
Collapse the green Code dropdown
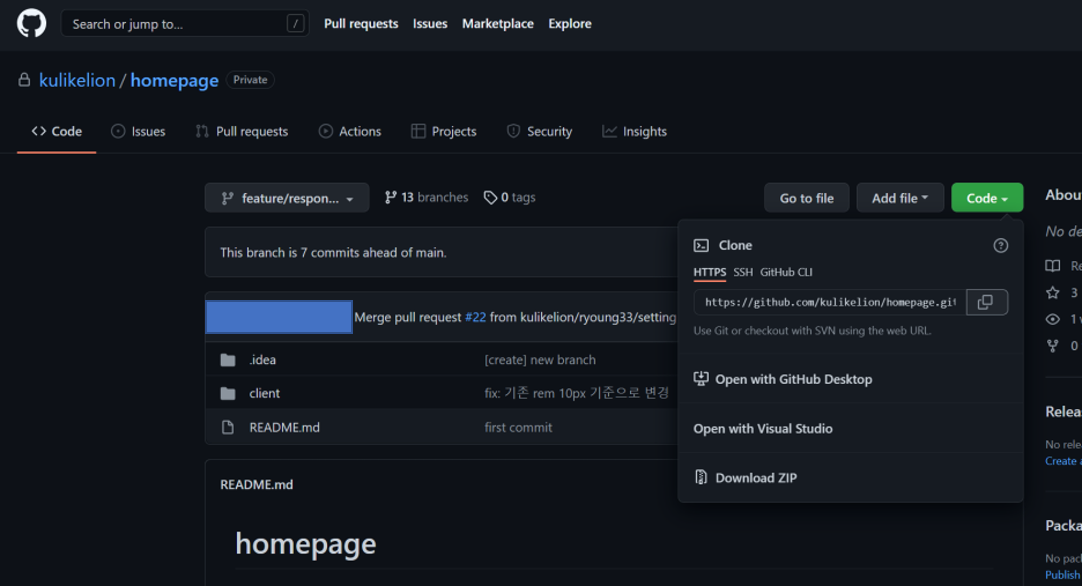(986, 197)
